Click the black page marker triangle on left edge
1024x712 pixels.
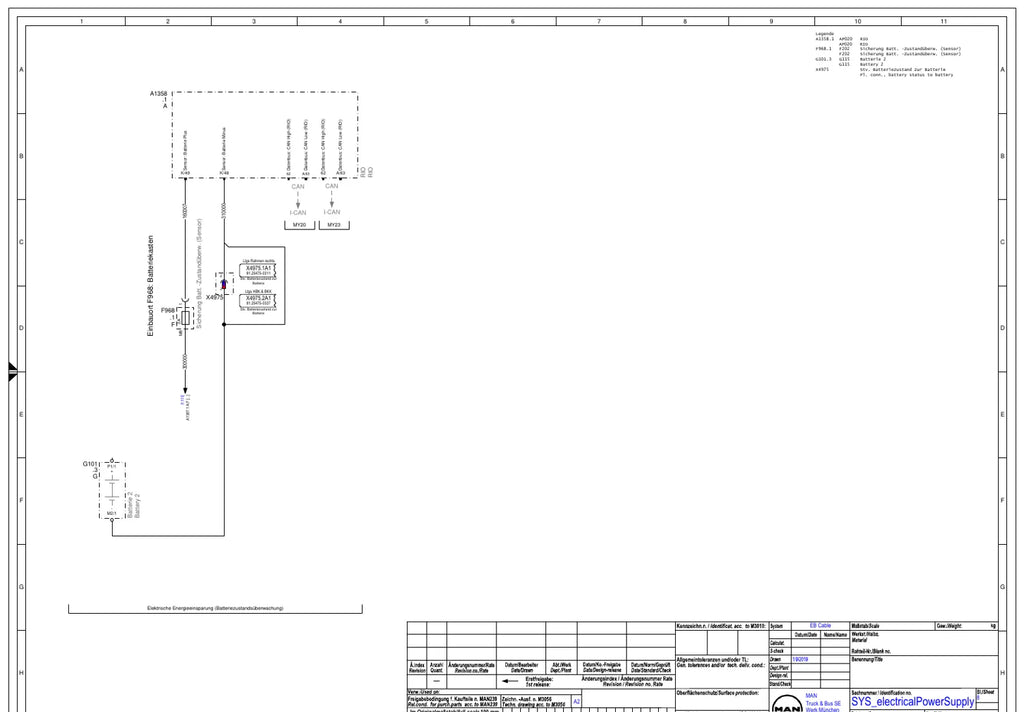pos(12,371)
